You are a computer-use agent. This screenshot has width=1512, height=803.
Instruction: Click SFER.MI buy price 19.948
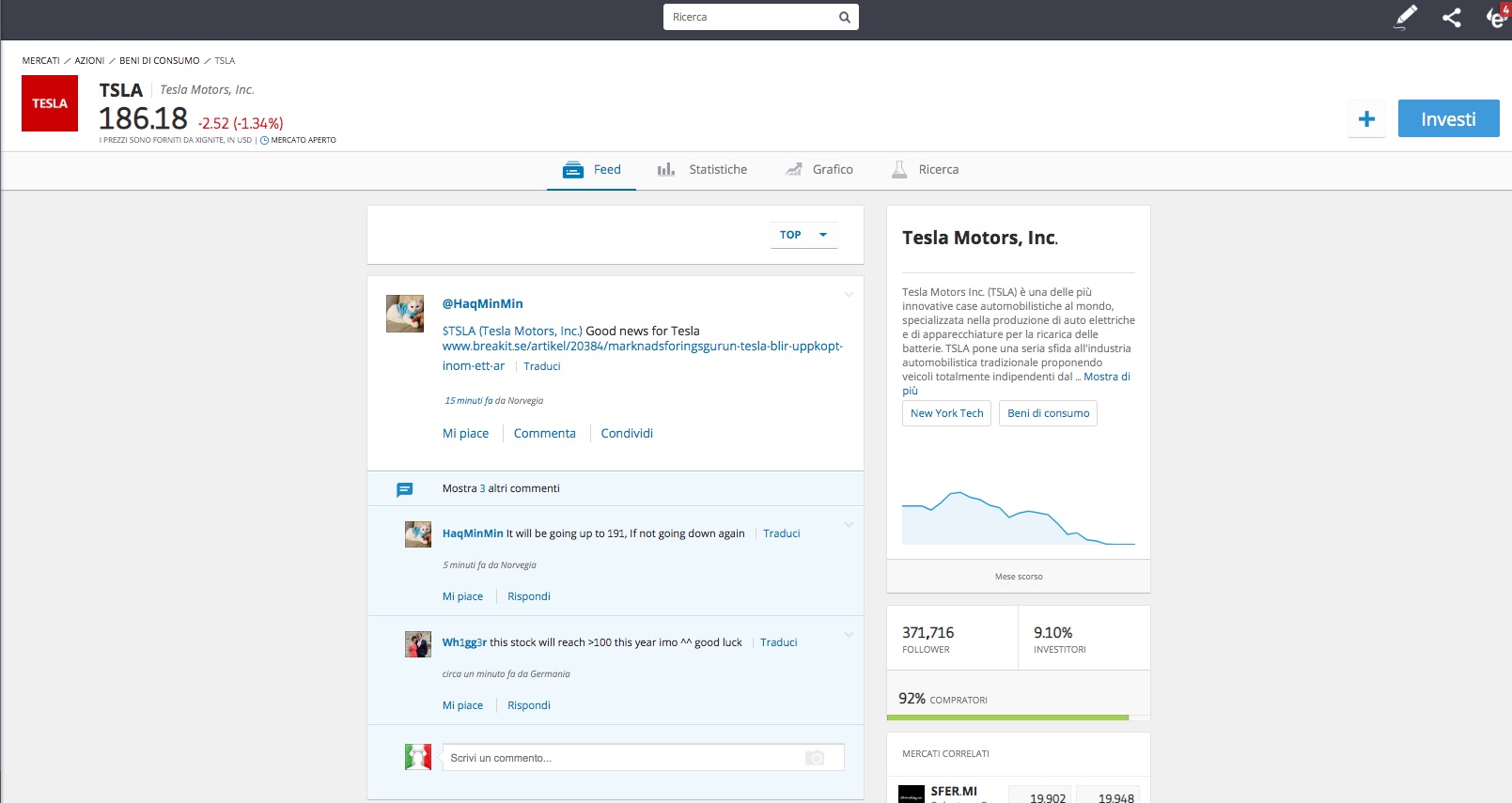pos(1108,795)
